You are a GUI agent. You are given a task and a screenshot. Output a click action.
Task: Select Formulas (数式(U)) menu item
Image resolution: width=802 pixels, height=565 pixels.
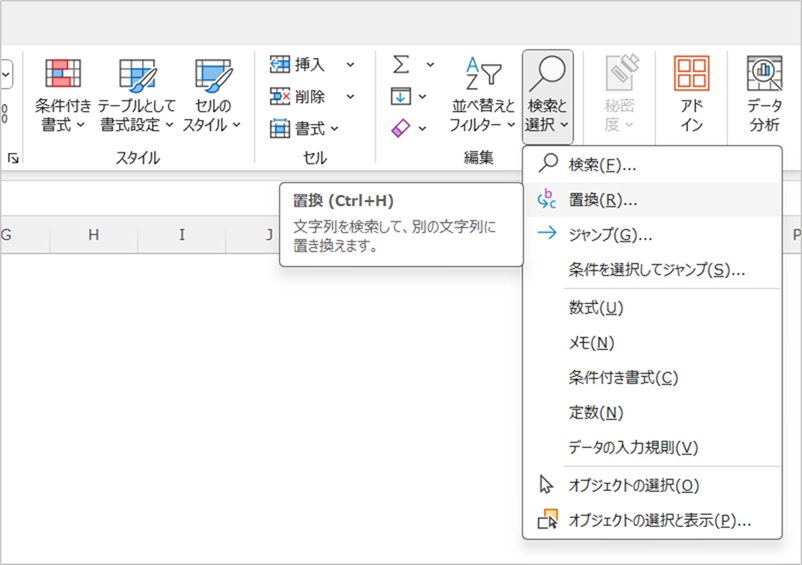[x=652, y=308]
